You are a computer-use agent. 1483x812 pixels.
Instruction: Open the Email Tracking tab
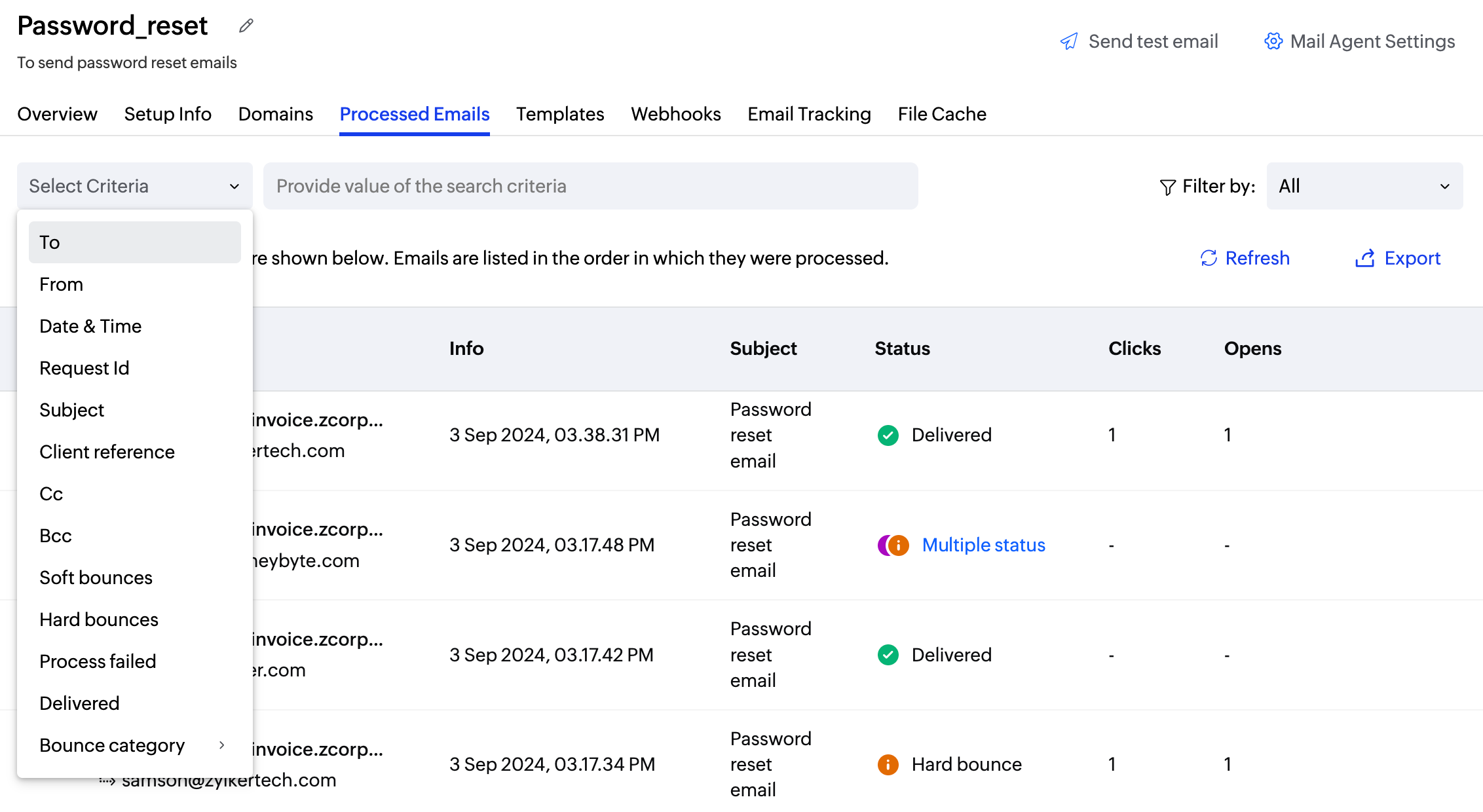pos(809,114)
